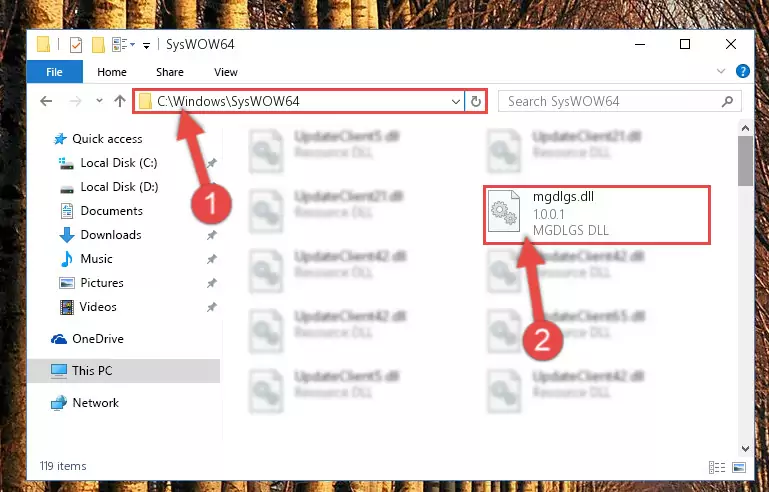769x492 pixels.
Task: Go back with the back arrow
Action: 46,101
